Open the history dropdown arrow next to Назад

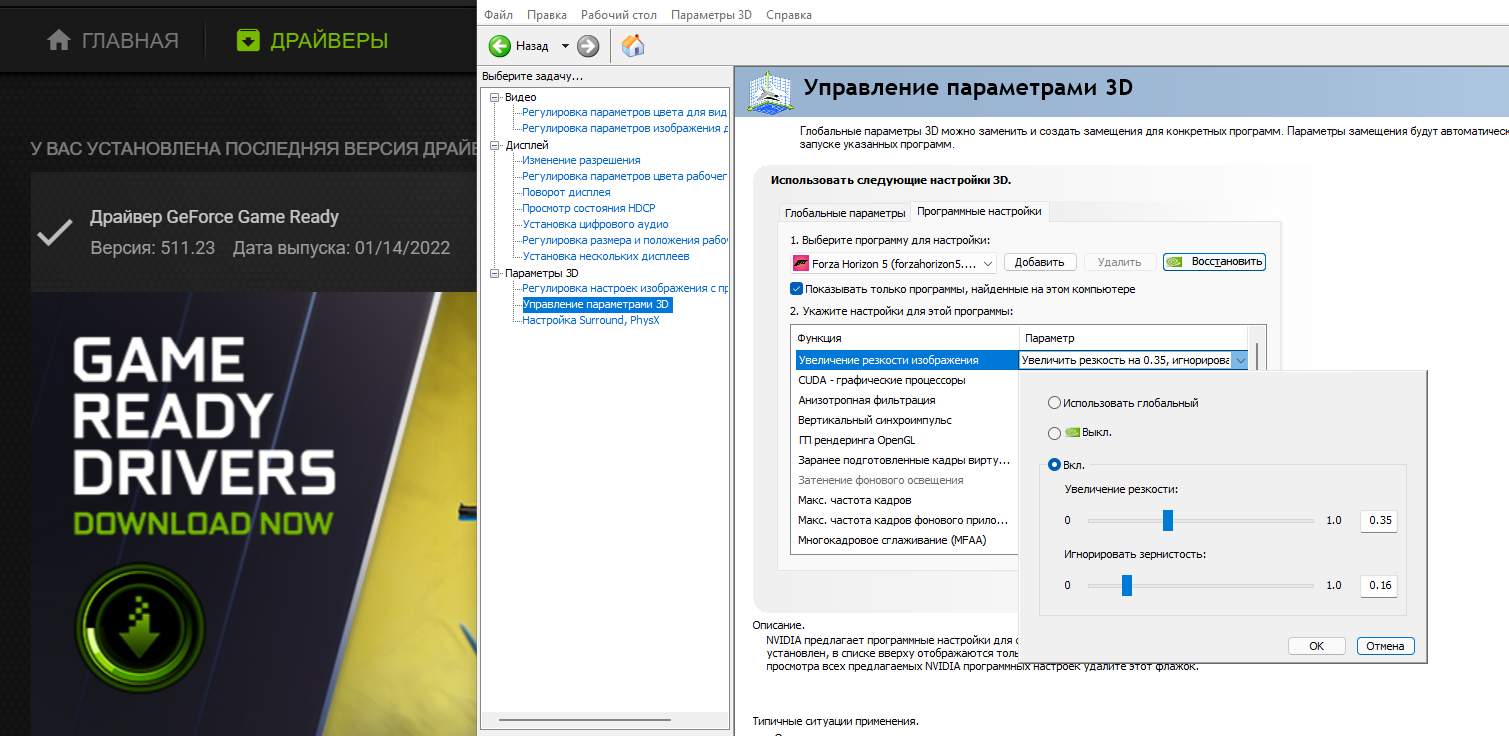[565, 46]
